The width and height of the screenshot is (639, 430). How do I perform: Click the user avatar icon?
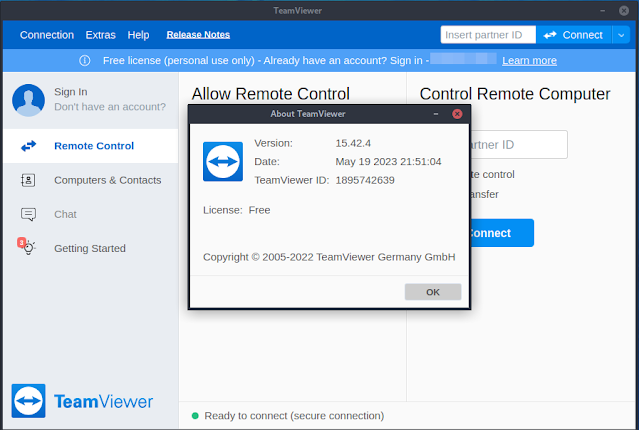(x=29, y=100)
